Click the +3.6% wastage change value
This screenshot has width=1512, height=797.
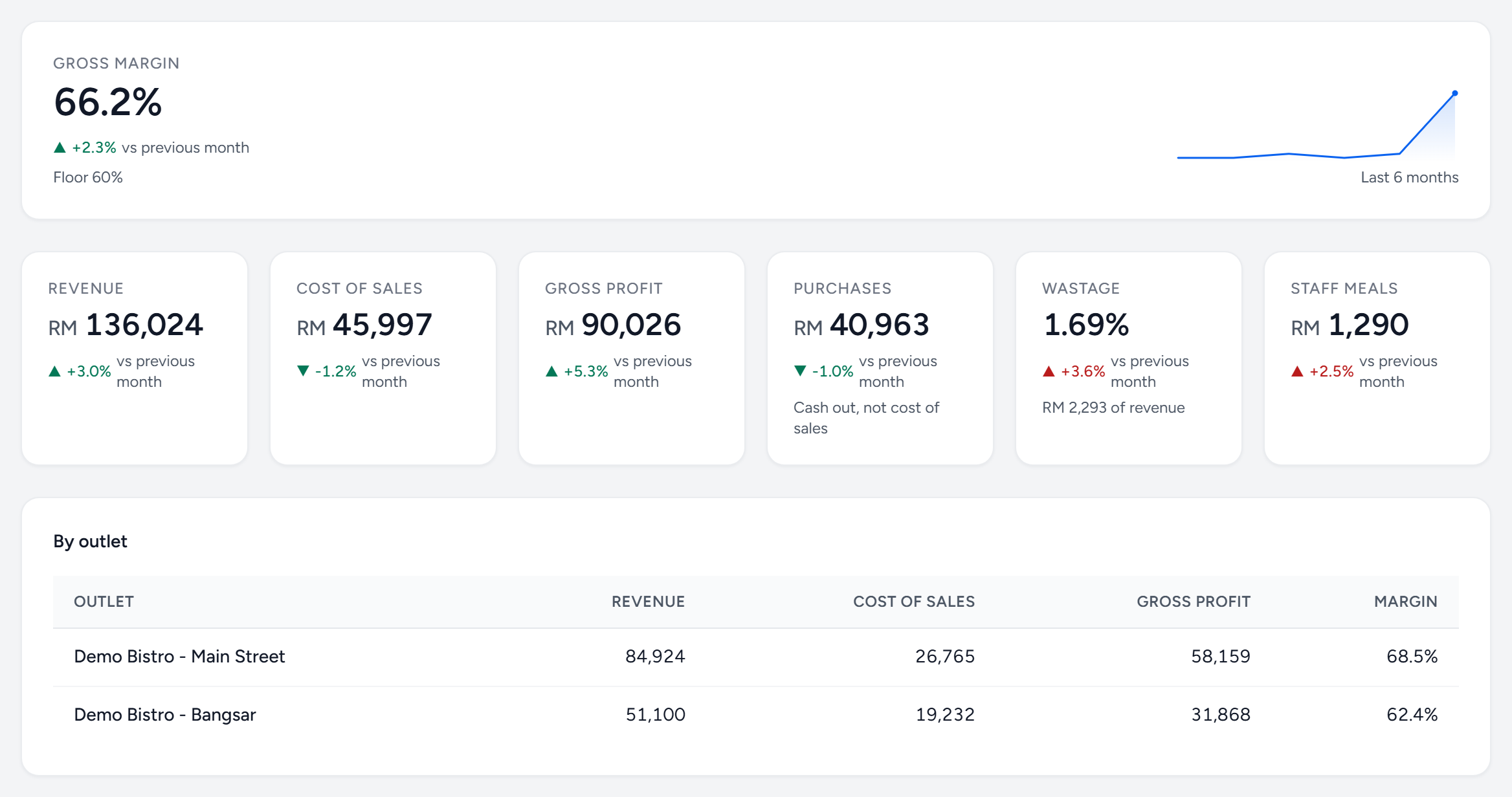[x=1083, y=371]
